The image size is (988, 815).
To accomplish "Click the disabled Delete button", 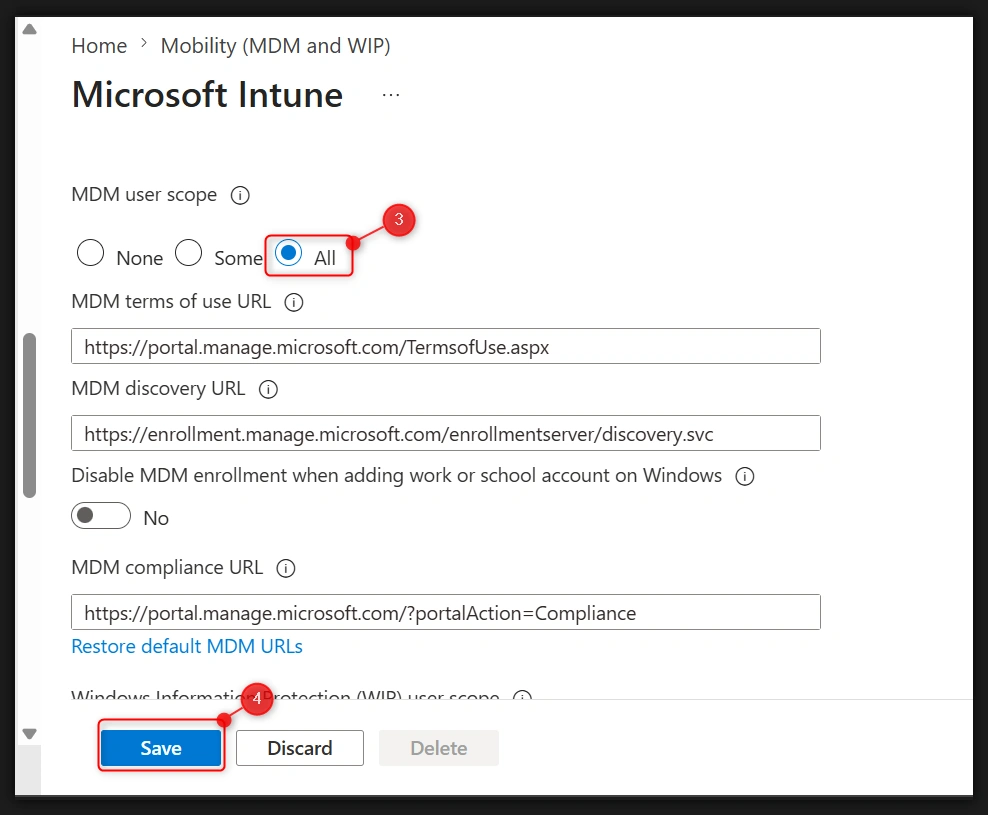I will coord(439,748).
